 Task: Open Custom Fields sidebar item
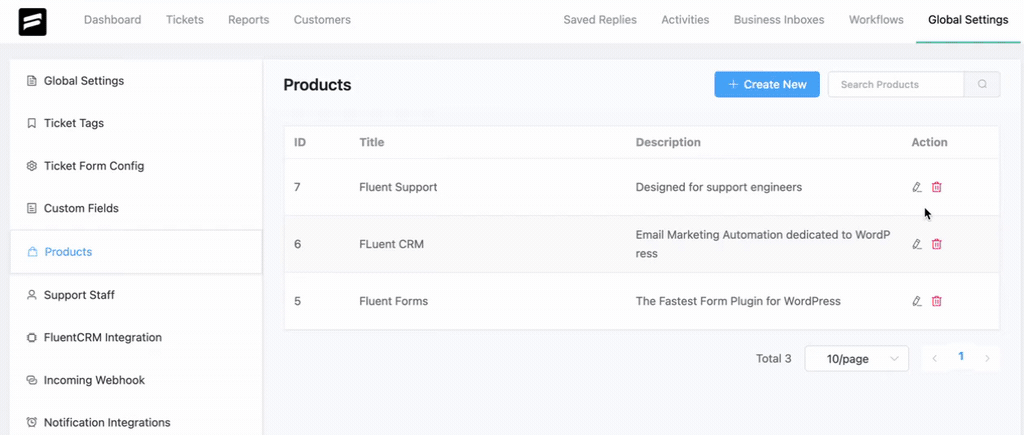tap(136, 209)
